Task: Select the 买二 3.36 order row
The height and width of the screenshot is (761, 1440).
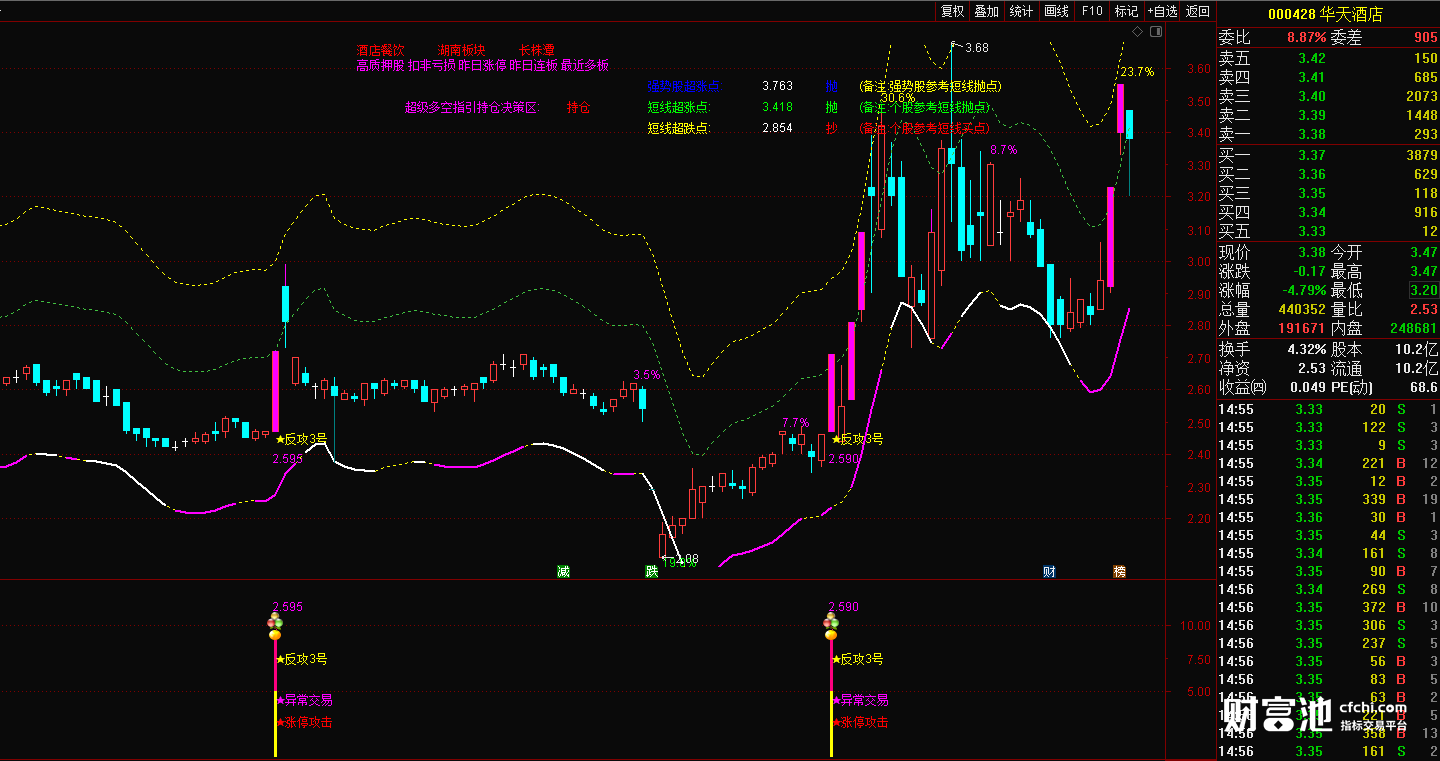Action: click(x=1328, y=174)
